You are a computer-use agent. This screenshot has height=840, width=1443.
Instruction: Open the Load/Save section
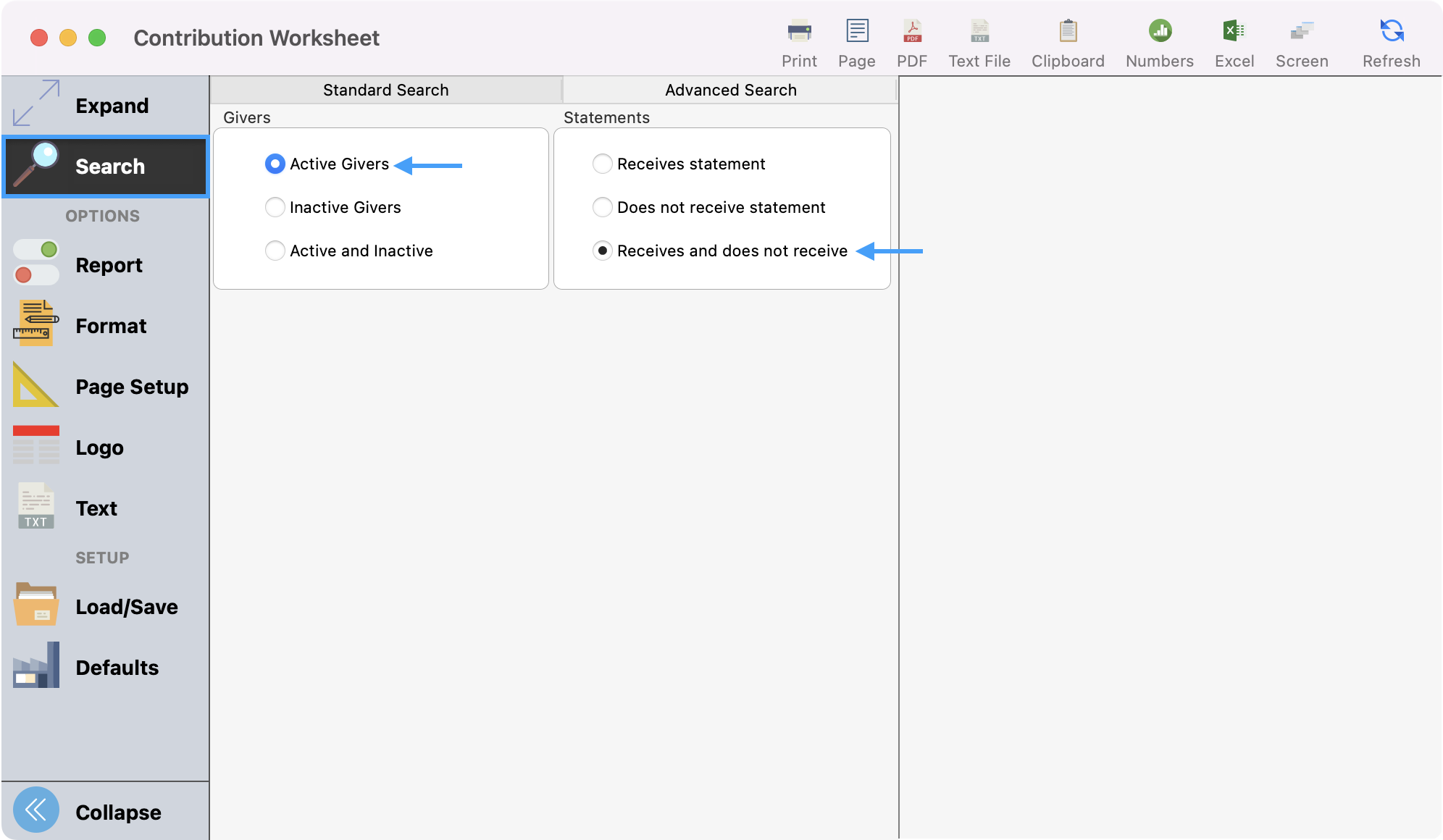click(126, 606)
